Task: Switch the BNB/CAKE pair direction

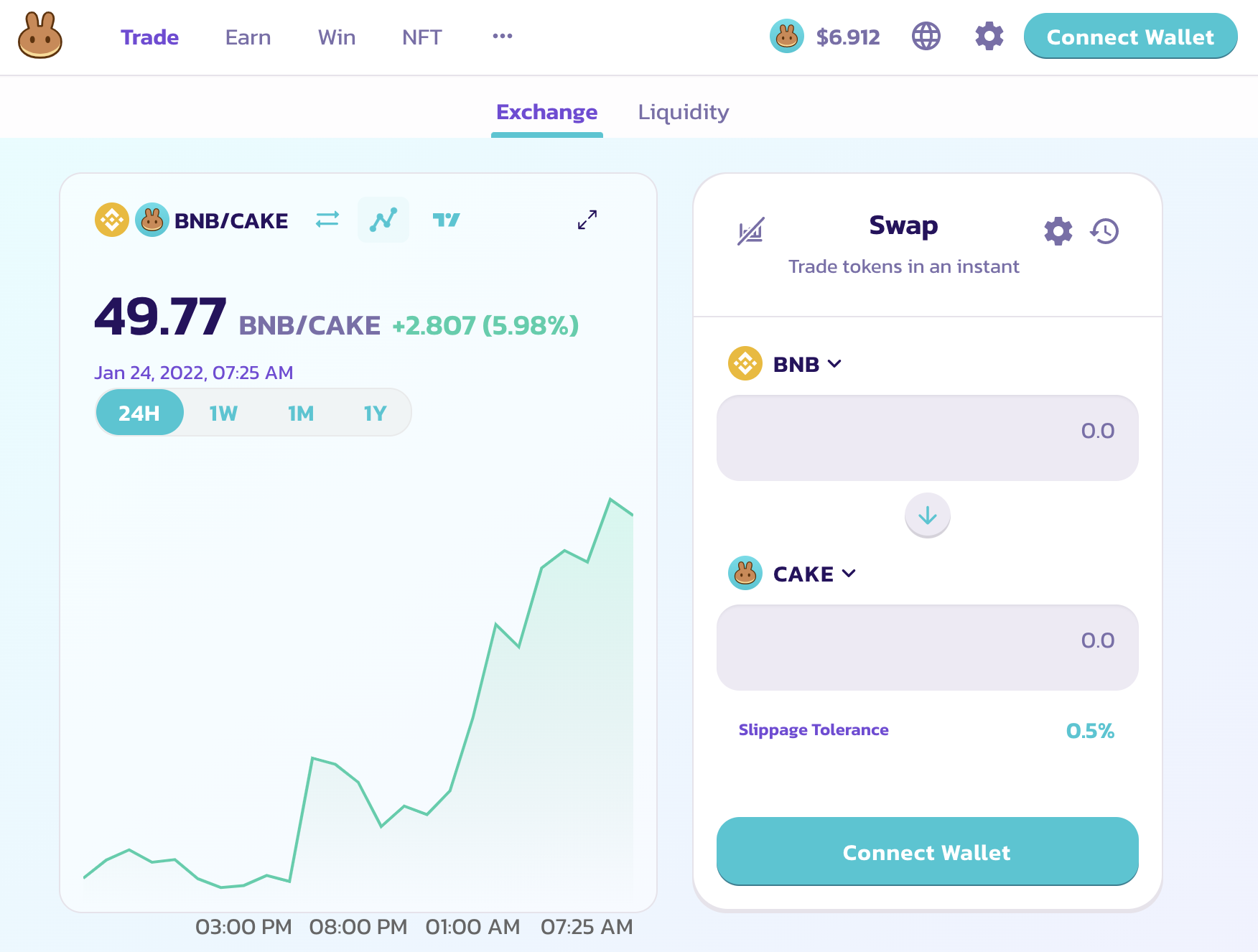Action: click(x=327, y=219)
